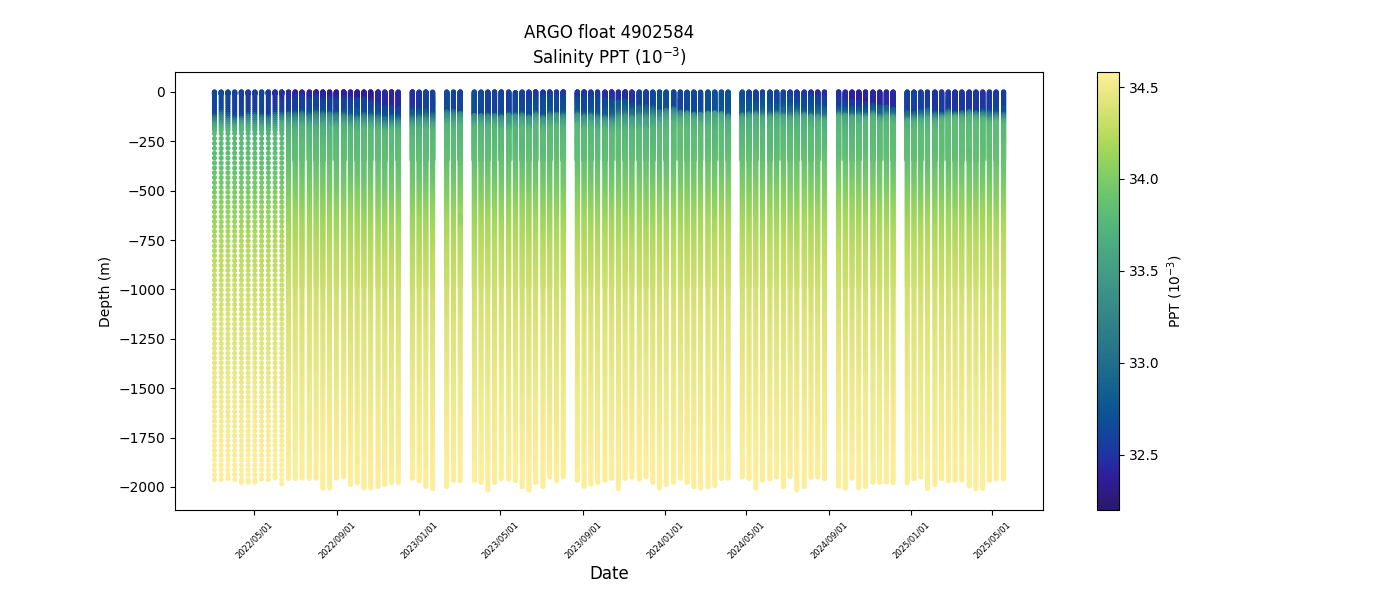
Task: Click the 2023/09/01 date tick label
Action: (x=584, y=540)
